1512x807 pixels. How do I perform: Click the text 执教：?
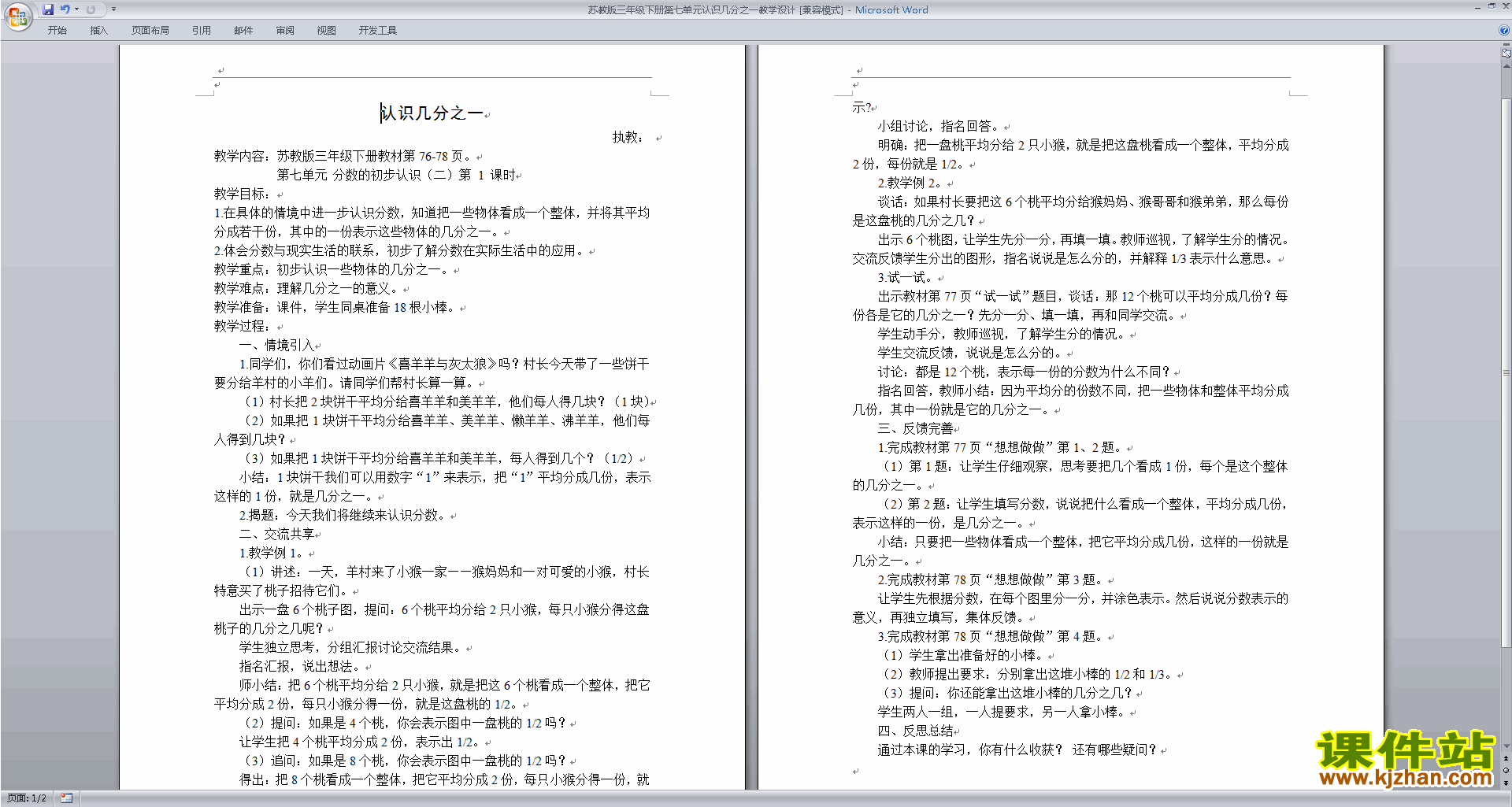(x=628, y=137)
